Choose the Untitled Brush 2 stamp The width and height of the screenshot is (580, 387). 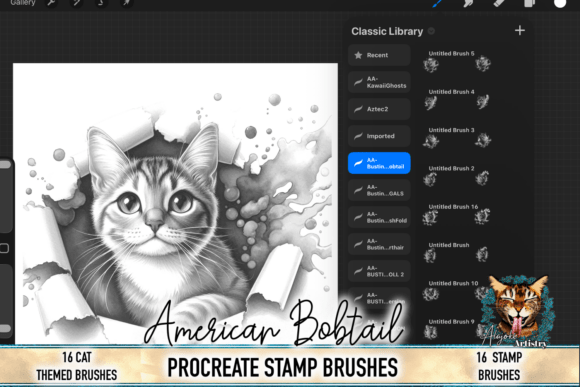point(457,175)
